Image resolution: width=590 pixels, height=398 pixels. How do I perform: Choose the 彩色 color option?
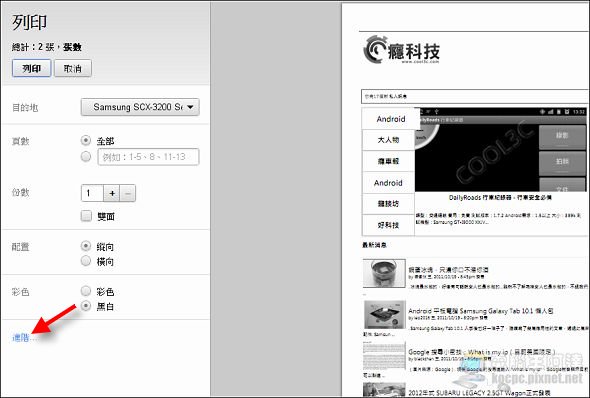(x=86, y=291)
